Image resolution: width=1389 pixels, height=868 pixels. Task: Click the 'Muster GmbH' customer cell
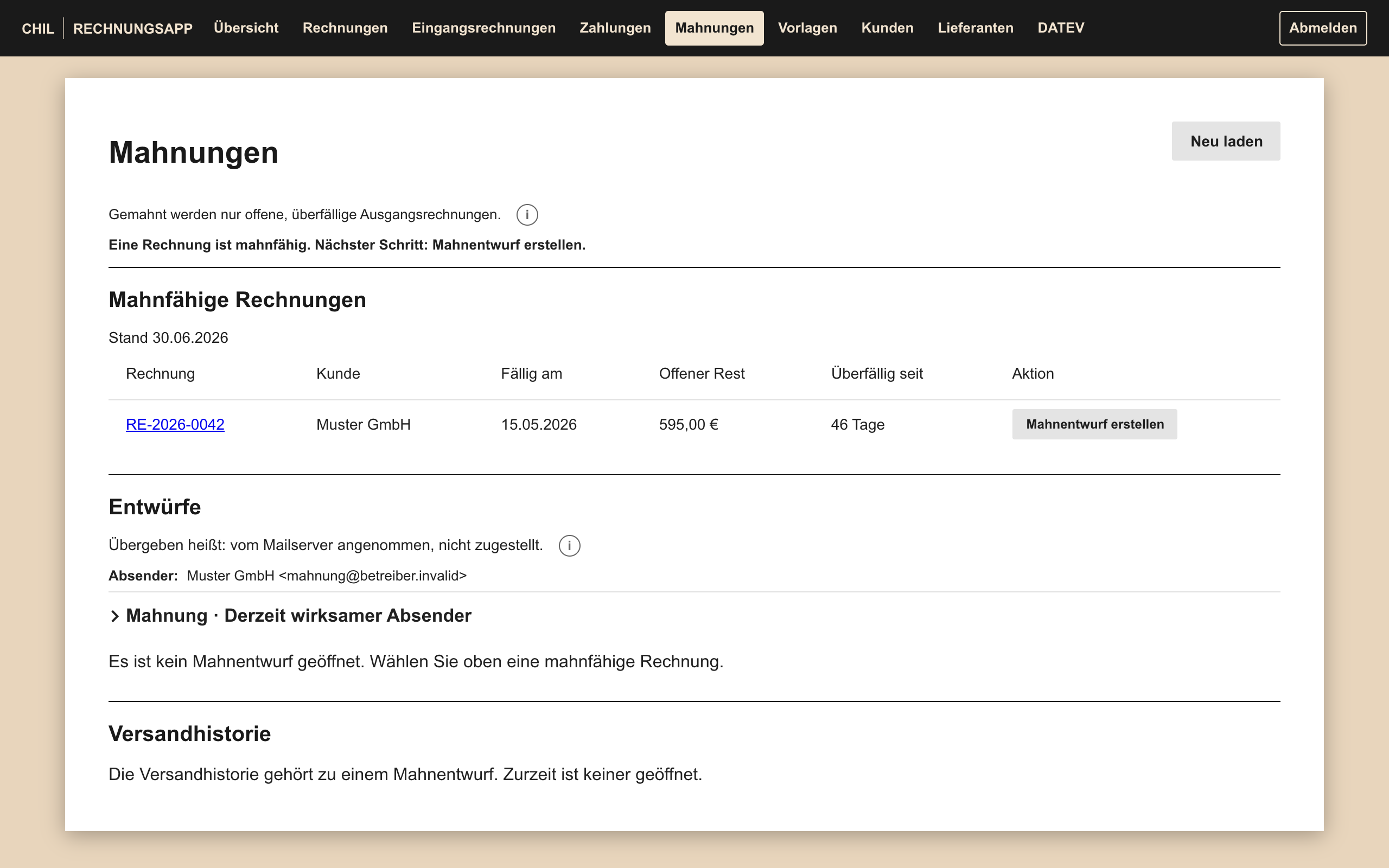(x=364, y=424)
